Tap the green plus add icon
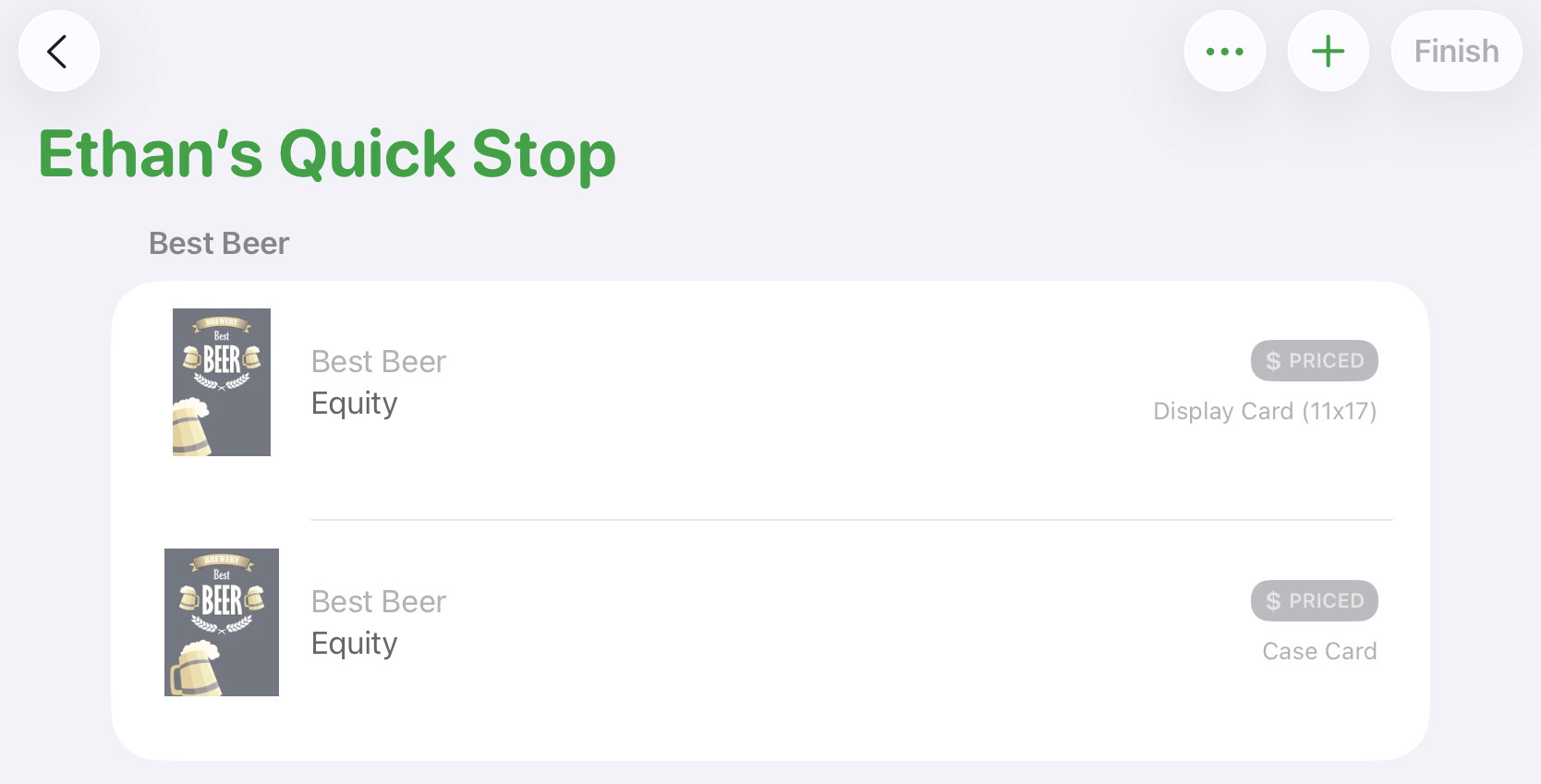Screen dimensions: 1541x784 point(1329,51)
